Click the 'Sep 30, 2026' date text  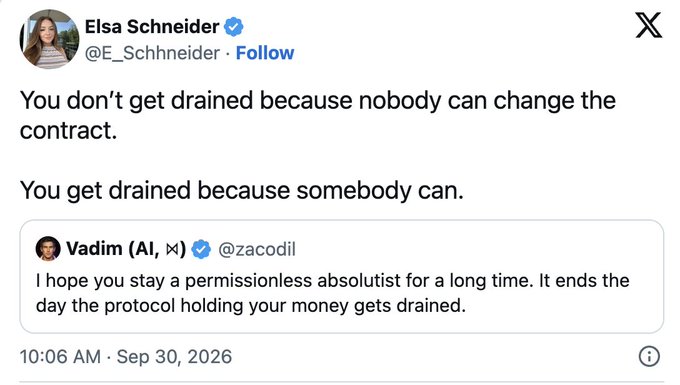(x=174, y=356)
